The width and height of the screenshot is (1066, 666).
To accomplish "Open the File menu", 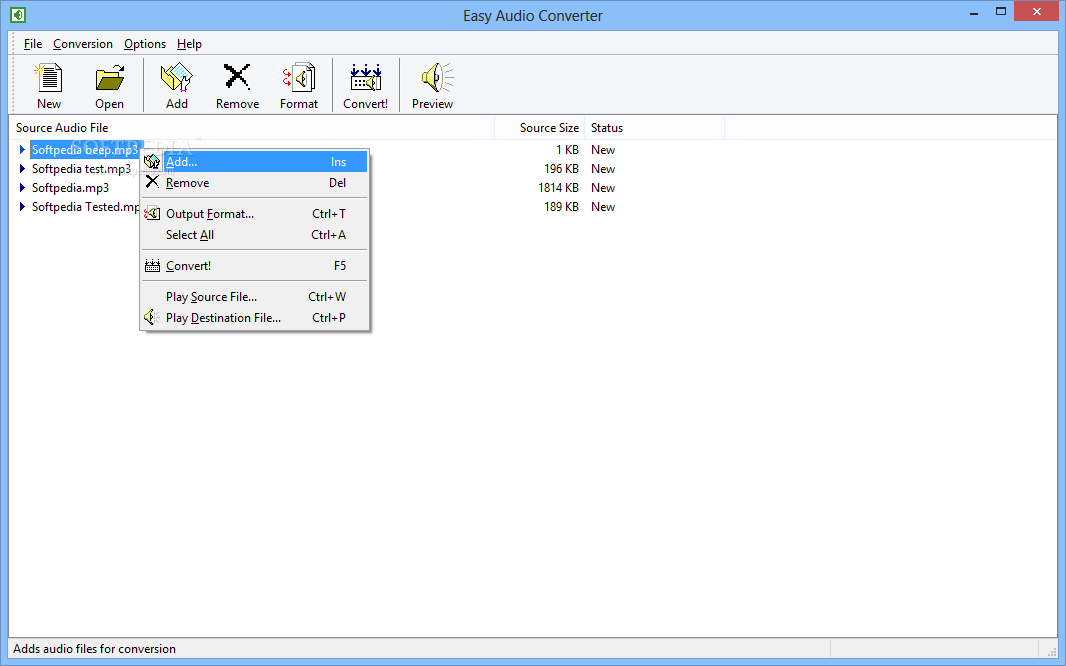I will point(33,43).
